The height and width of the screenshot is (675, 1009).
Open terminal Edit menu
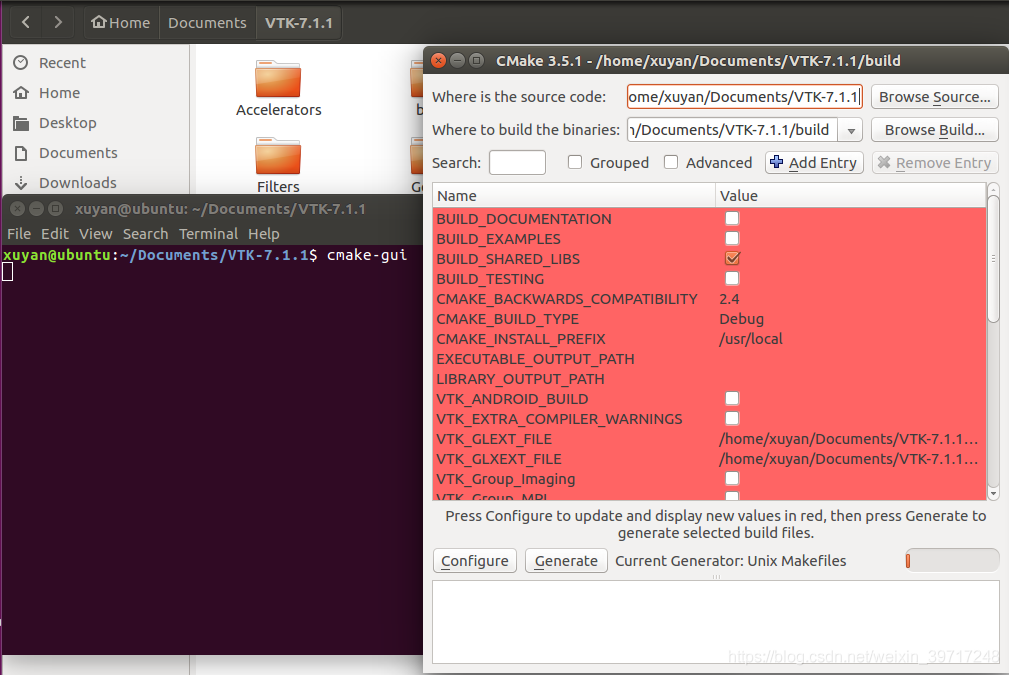tap(55, 234)
